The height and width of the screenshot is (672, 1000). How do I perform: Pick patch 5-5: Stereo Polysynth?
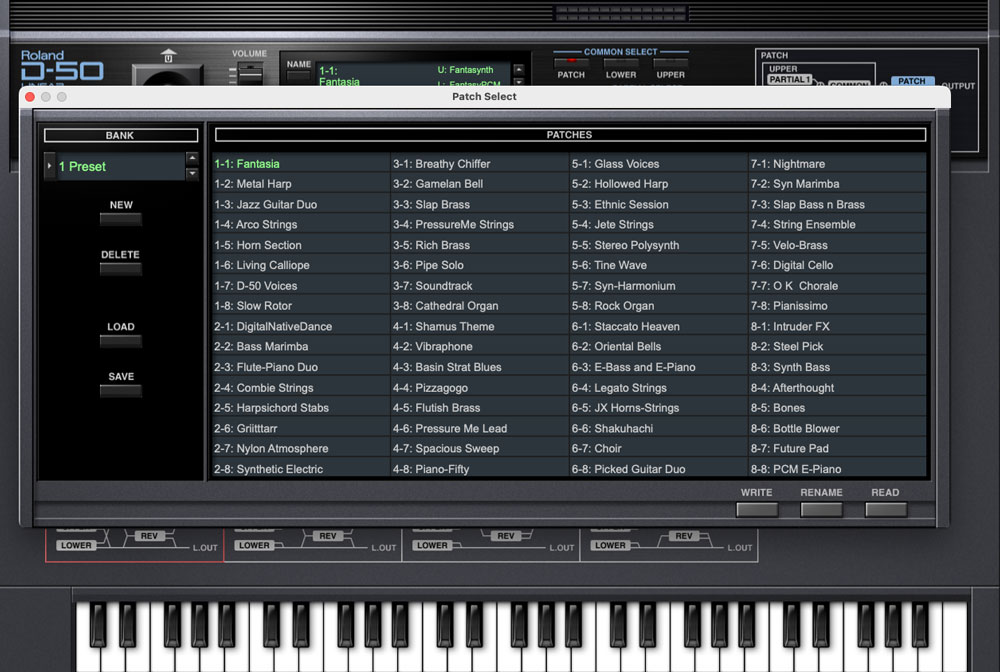pyautogui.click(x=658, y=245)
